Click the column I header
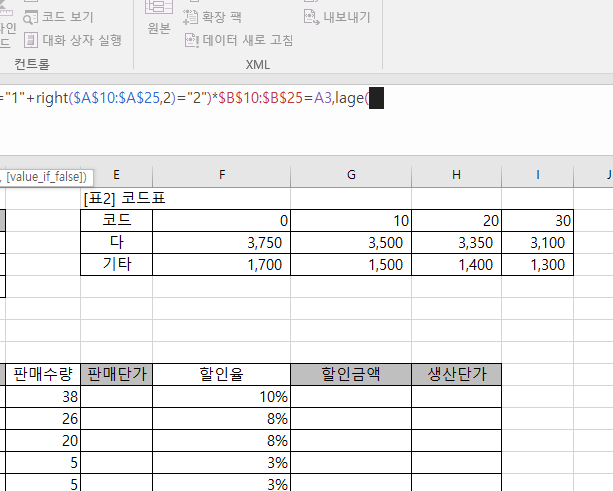 pyautogui.click(x=538, y=175)
